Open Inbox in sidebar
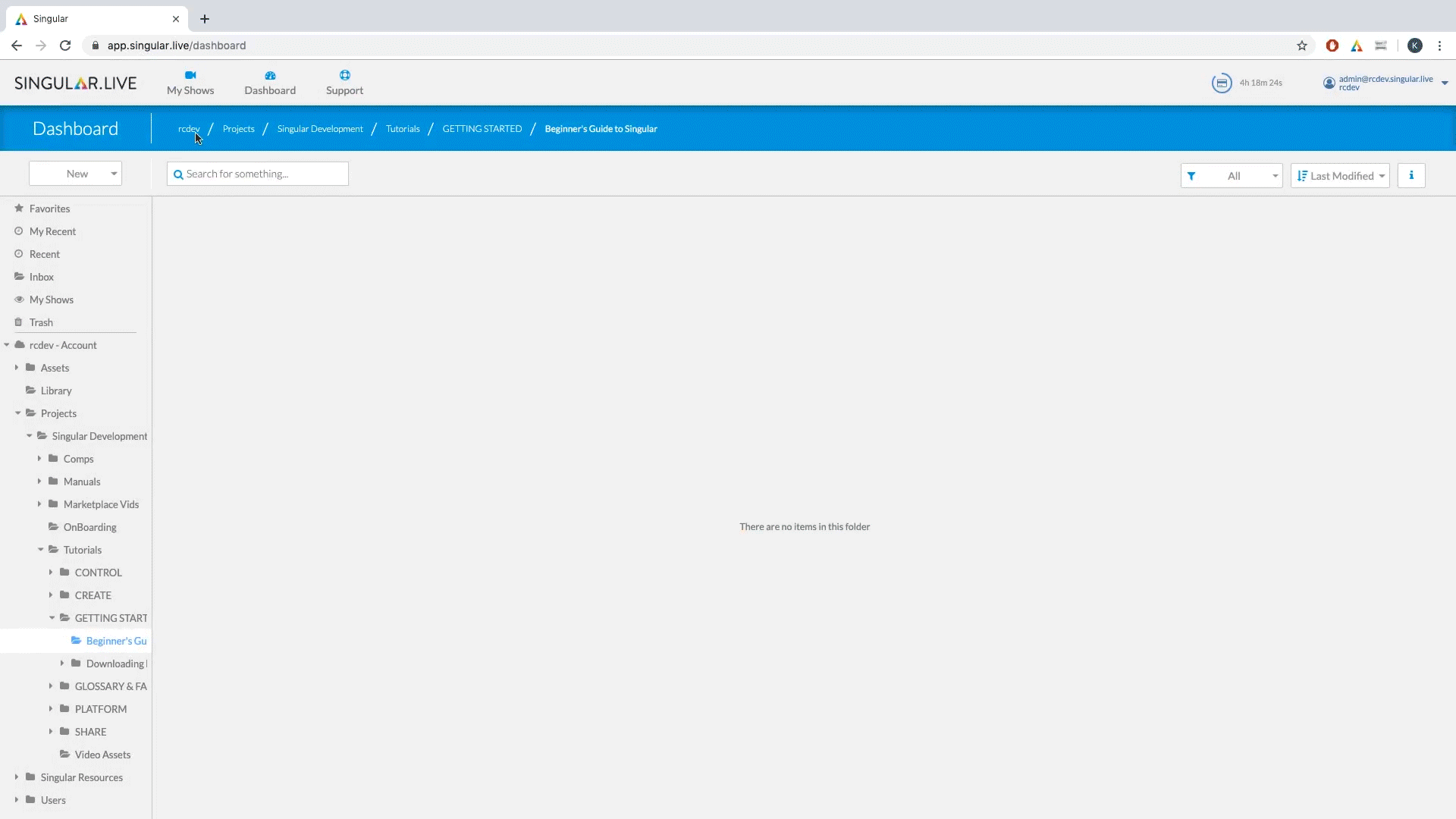The height and width of the screenshot is (819, 1456). click(x=41, y=277)
